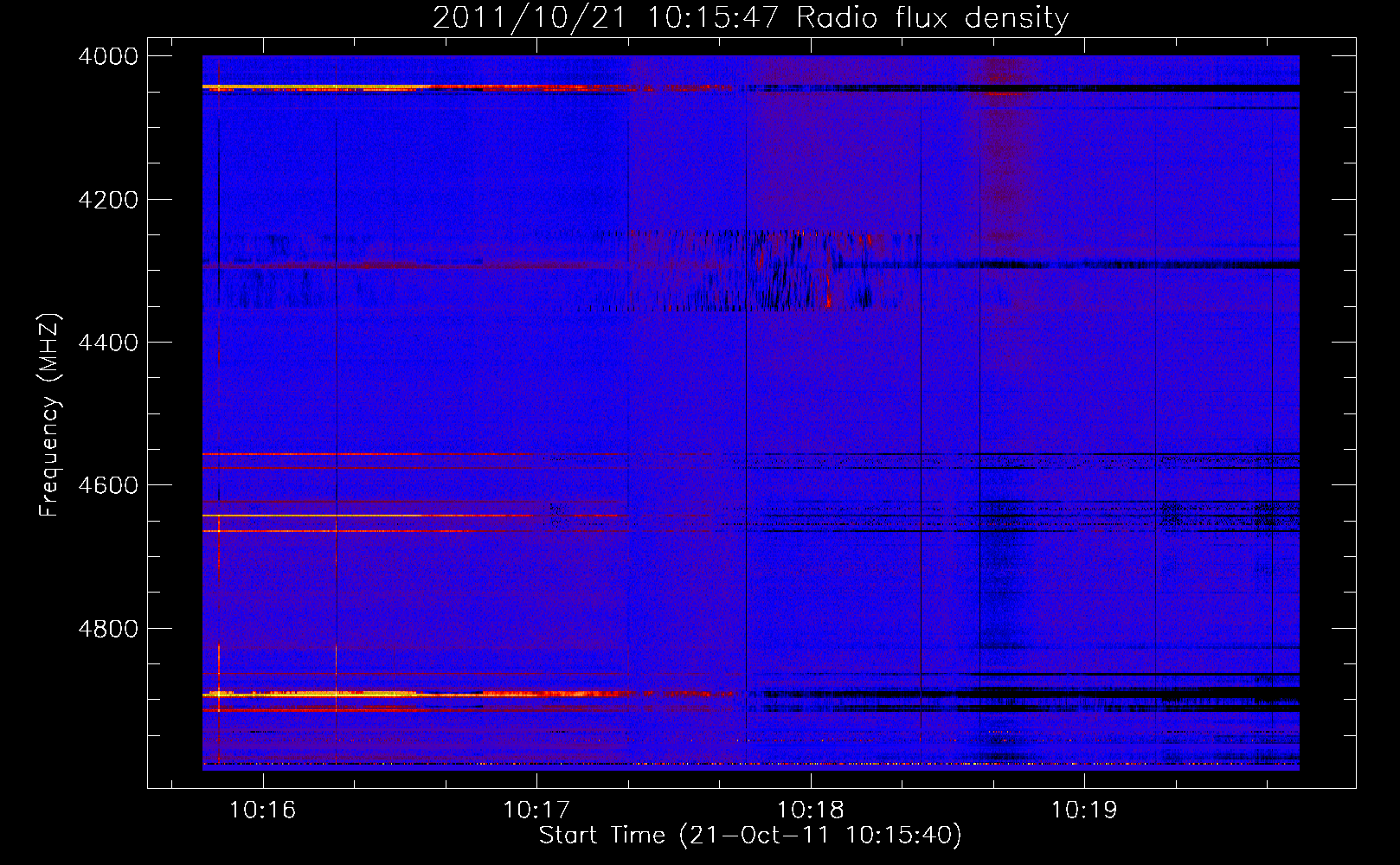Click the 10:19 time tick label
The width and height of the screenshot is (1400, 865).
pyautogui.click(x=1084, y=810)
